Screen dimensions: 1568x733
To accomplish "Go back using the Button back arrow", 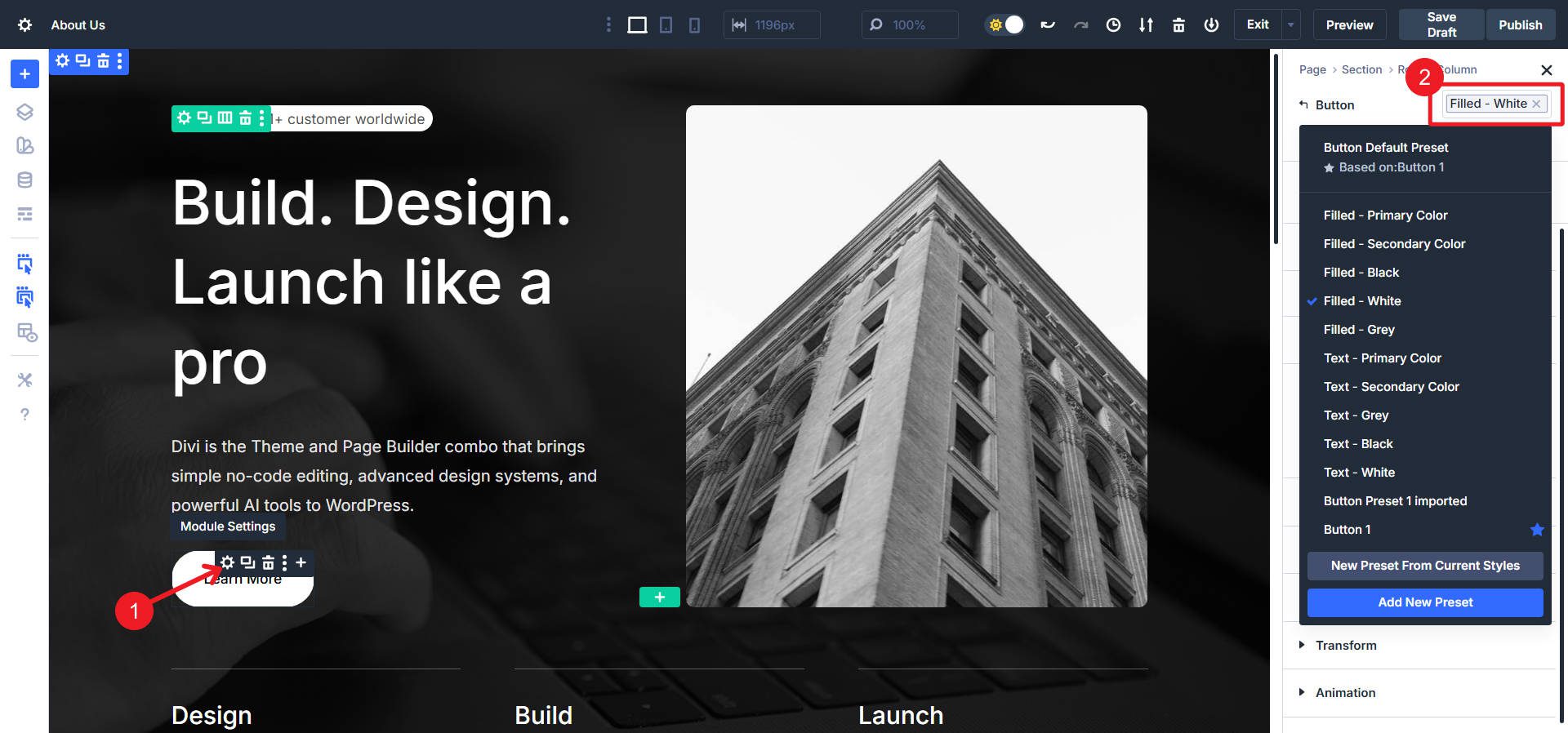I will (x=1303, y=104).
